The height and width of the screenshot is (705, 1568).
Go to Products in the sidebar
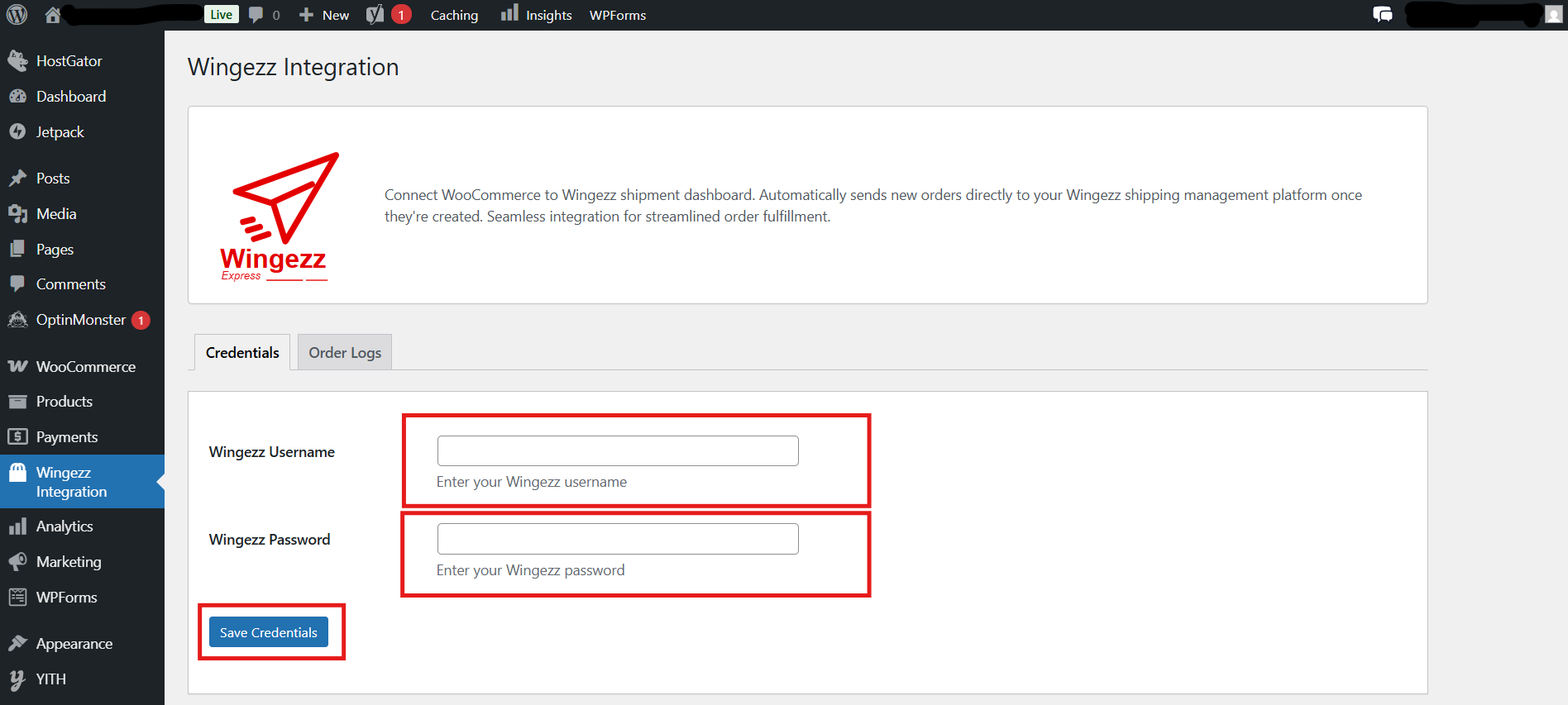pyautogui.click(x=64, y=402)
